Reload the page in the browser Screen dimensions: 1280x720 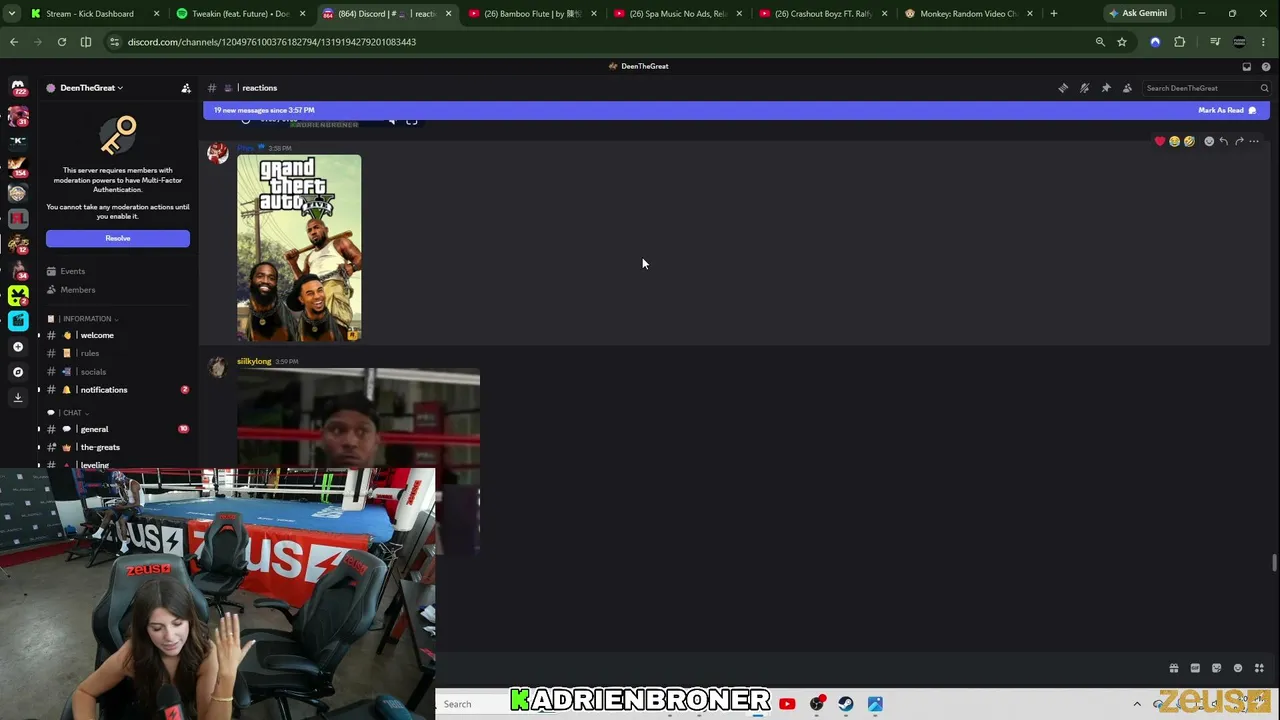point(62,42)
